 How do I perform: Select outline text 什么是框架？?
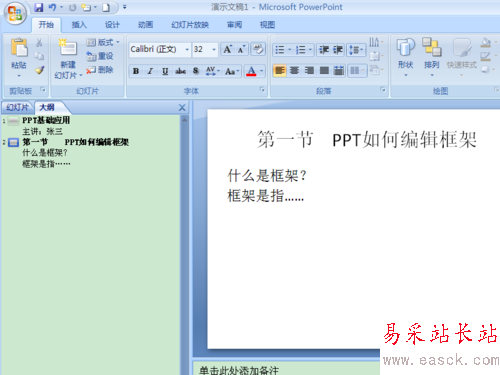45,153
